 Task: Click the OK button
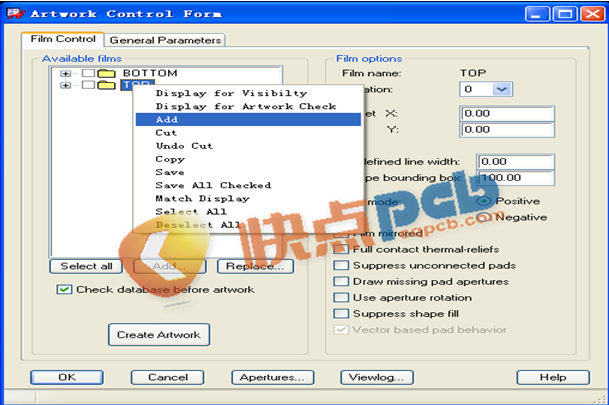67,377
